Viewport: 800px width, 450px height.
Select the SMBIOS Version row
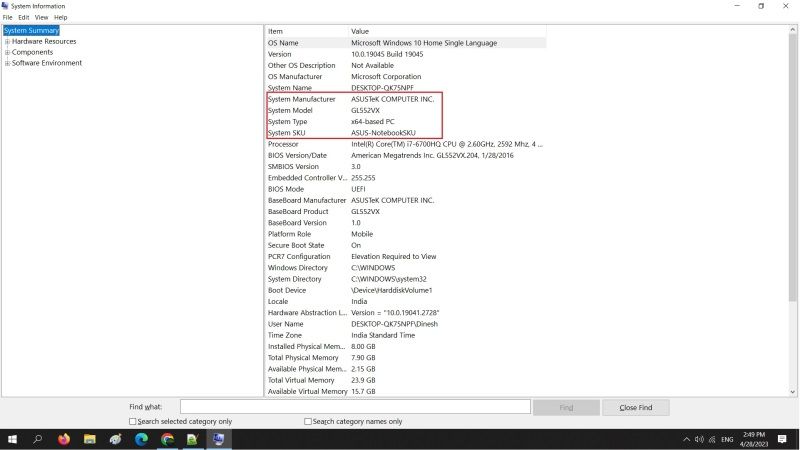pos(406,166)
